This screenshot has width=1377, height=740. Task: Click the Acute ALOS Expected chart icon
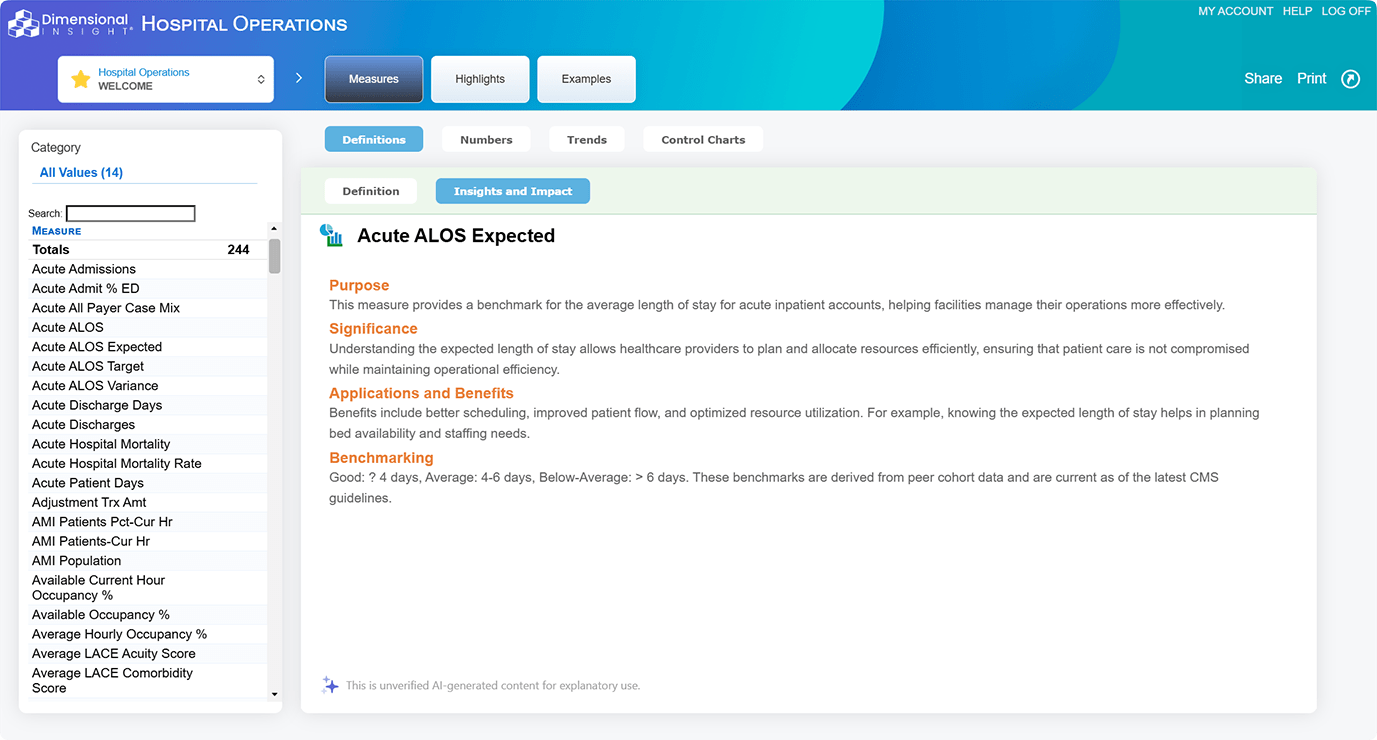pyautogui.click(x=331, y=236)
